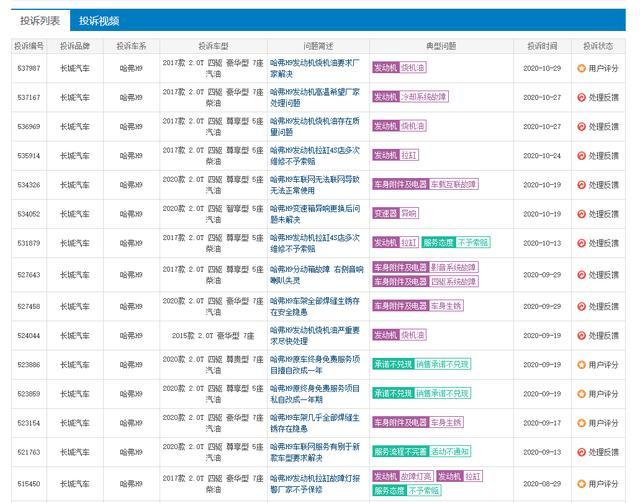
Task: Click 长城汽车 brand cell in row 534326
Action: point(75,185)
